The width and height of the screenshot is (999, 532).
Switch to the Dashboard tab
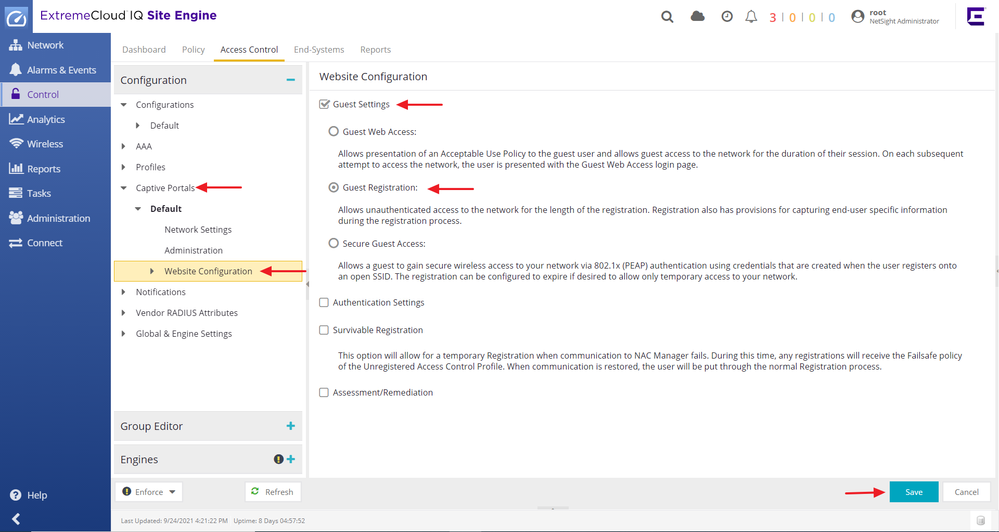coord(144,50)
